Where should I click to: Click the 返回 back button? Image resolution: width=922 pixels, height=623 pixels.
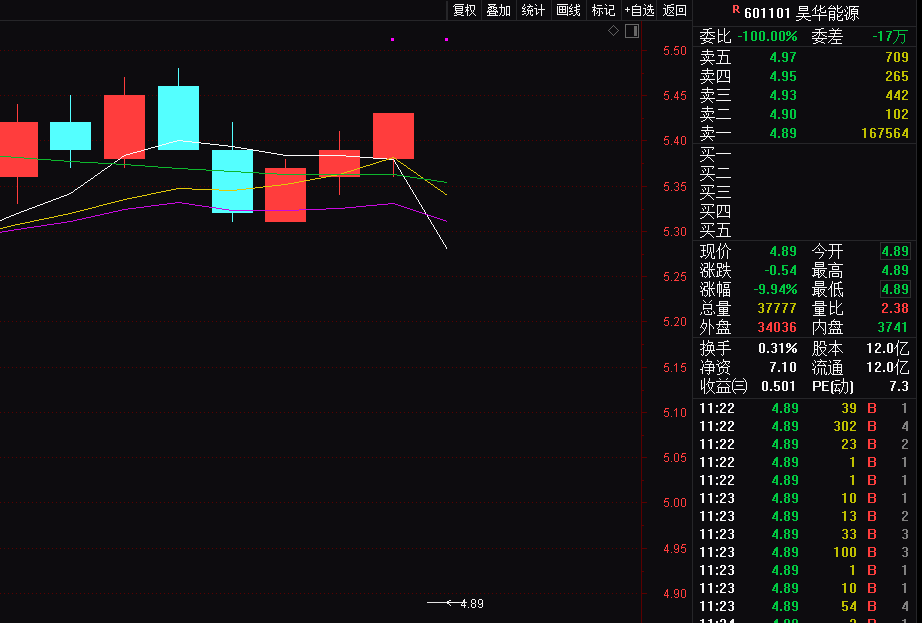coord(674,10)
